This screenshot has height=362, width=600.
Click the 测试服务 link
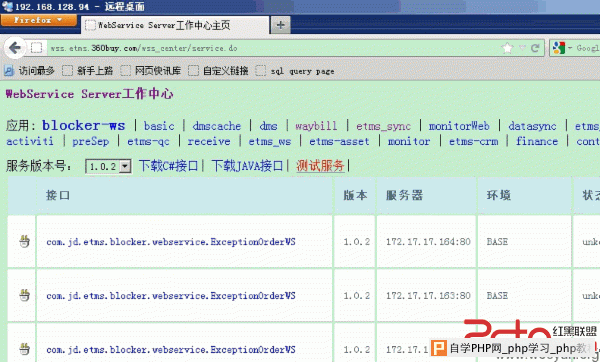click(x=320, y=166)
